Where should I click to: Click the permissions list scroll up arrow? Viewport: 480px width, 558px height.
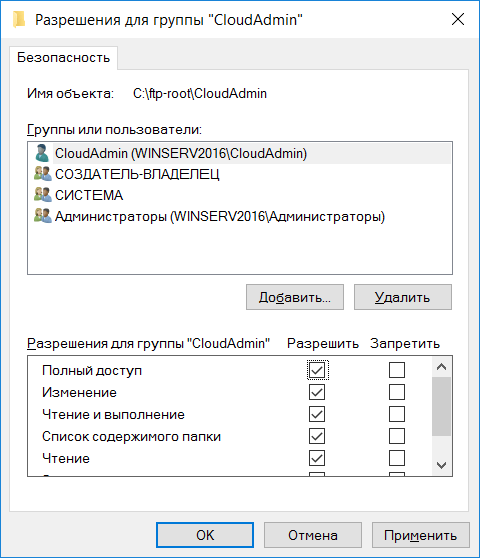(442, 367)
